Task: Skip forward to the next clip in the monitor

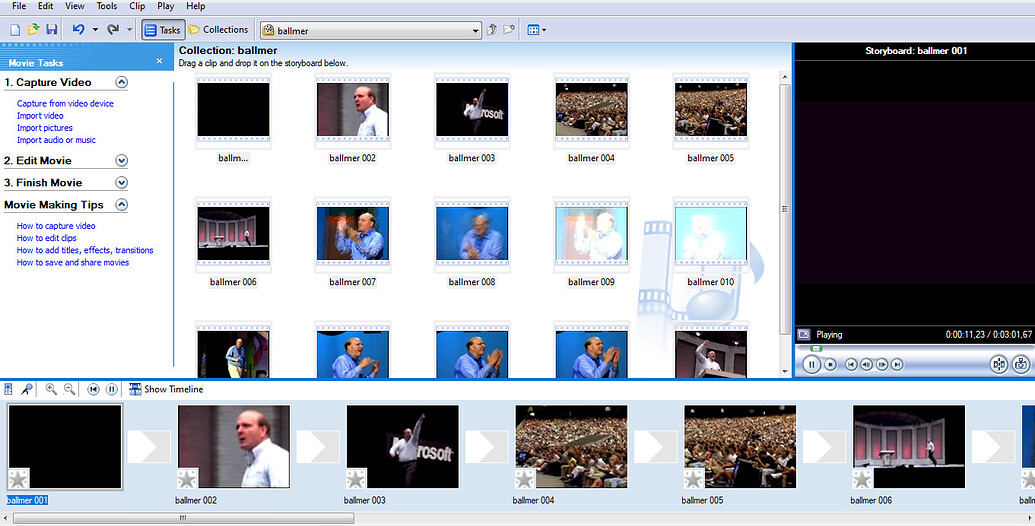Action: [x=897, y=364]
